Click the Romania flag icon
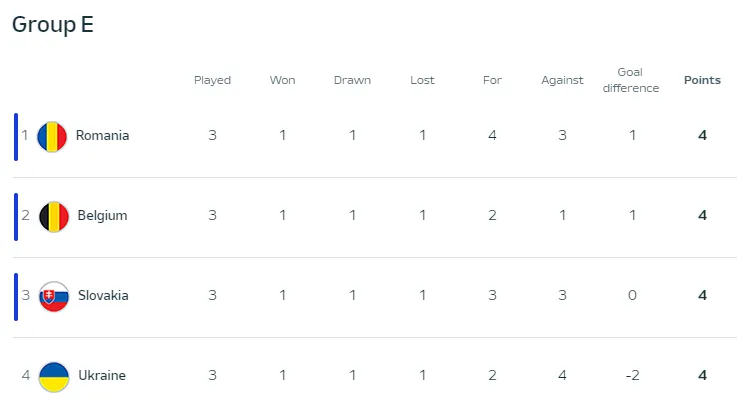This screenshot has width=737, height=417. pyautogui.click(x=52, y=136)
